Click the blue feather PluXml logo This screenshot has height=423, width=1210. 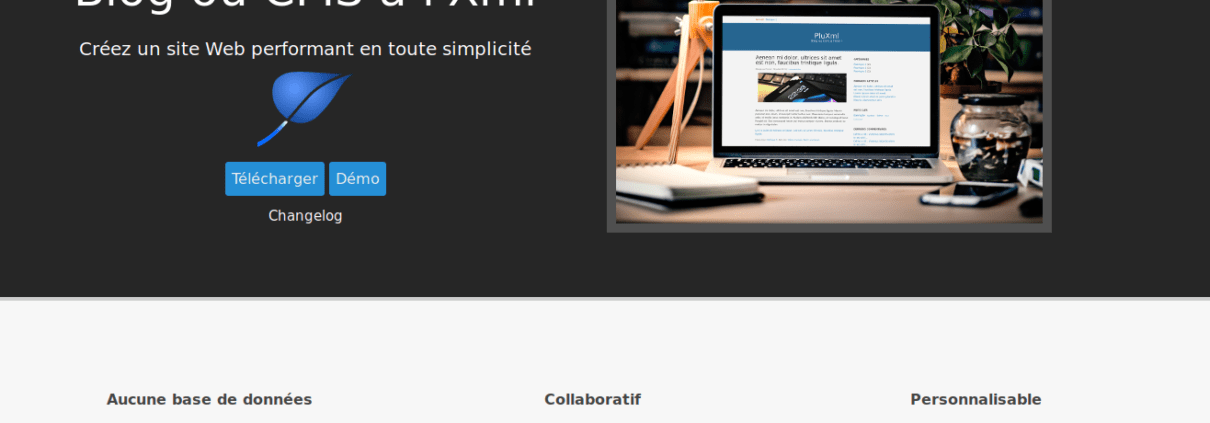[x=304, y=109]
